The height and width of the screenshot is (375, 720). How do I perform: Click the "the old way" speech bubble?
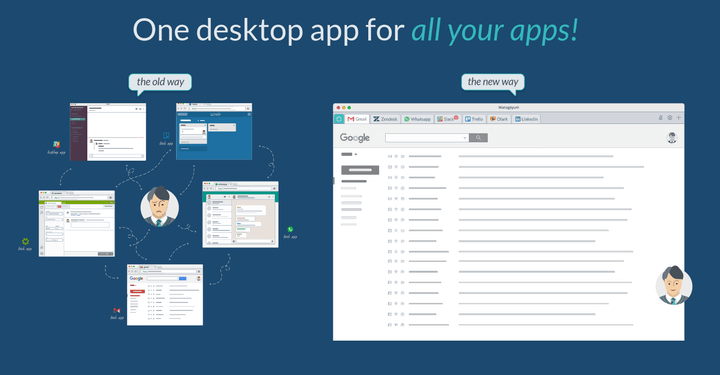tap(160, 83)
